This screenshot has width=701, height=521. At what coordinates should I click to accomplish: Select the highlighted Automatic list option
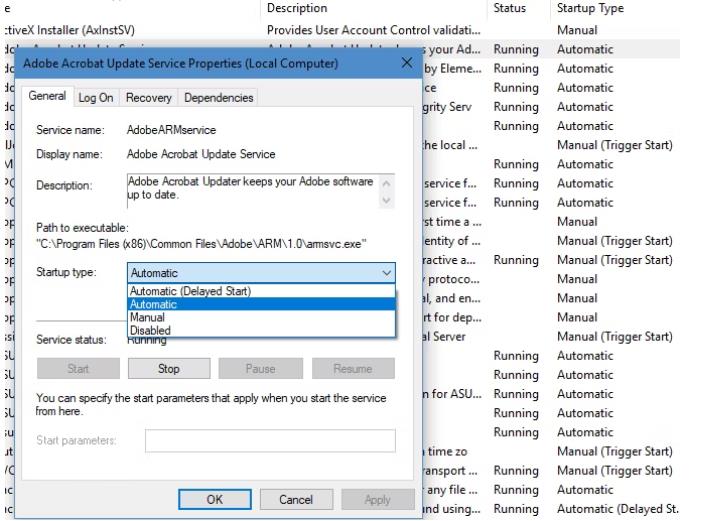[x=153, y=304]
